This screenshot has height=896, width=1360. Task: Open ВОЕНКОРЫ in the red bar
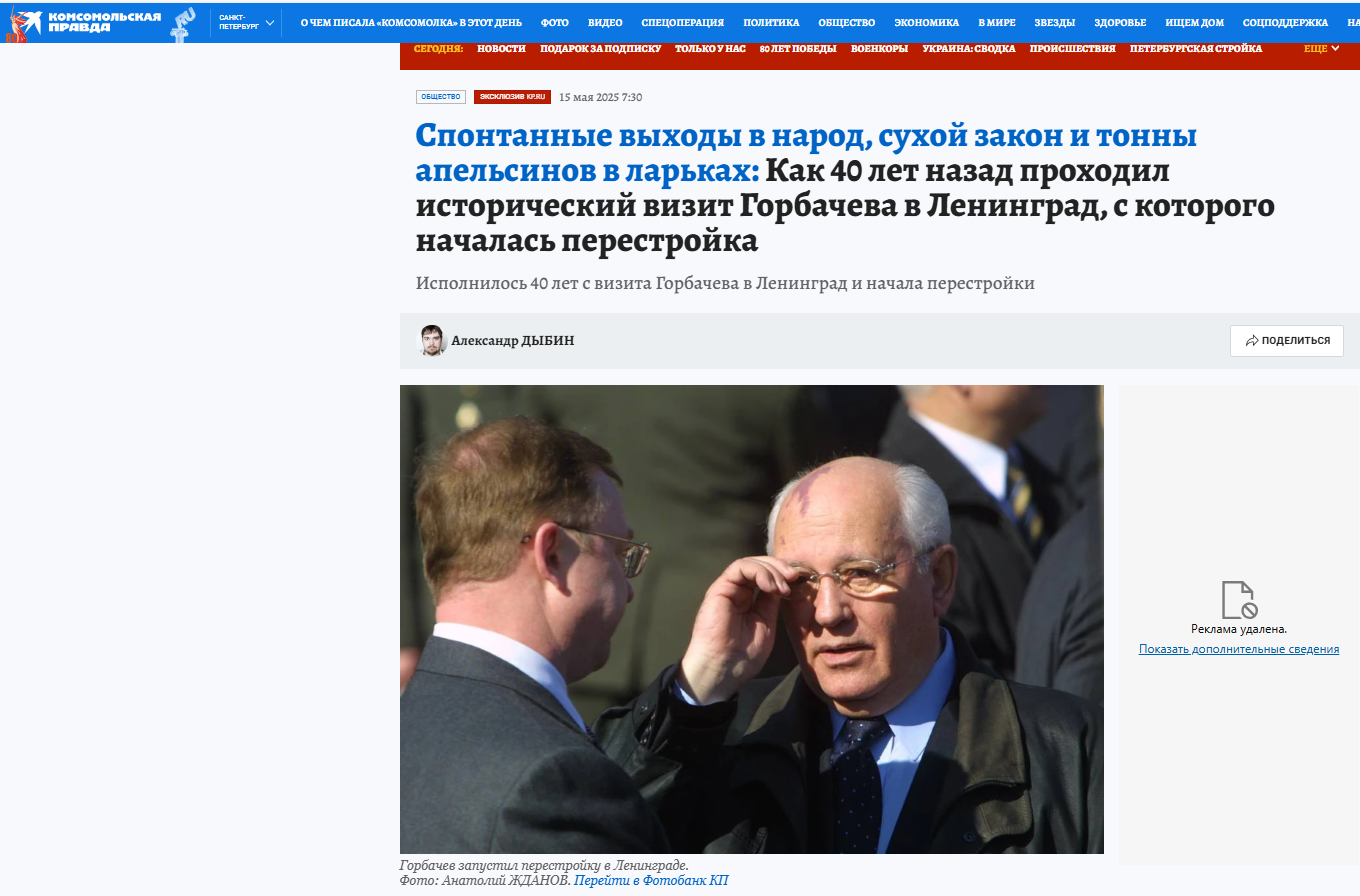tap(879, 48)
